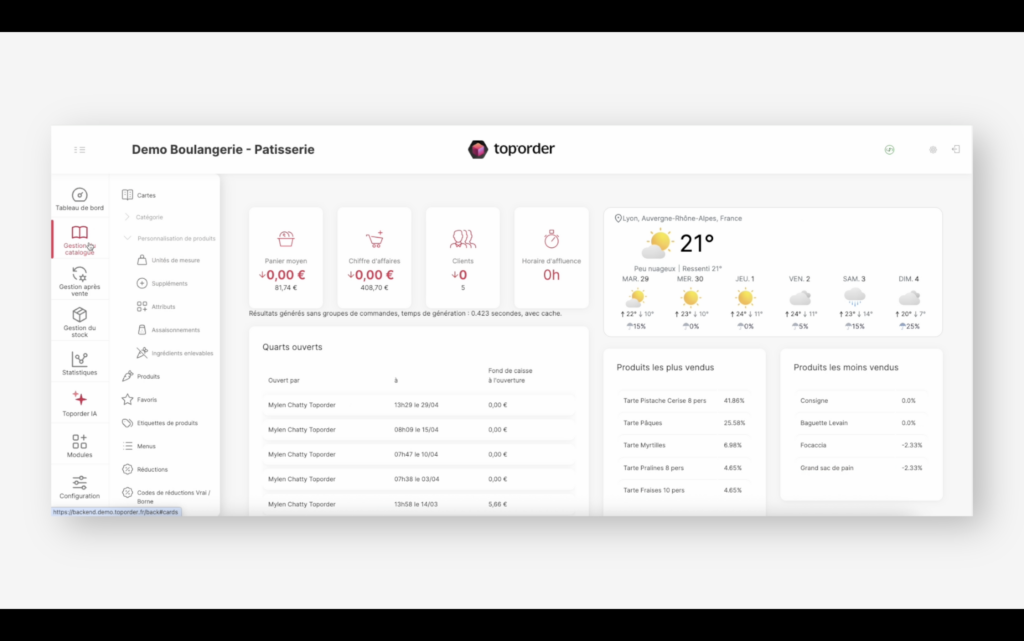Open Gestion du stock box icon
Image resolution: width=1024 pixels, height=641 pixels.
[x=80, y=315]
